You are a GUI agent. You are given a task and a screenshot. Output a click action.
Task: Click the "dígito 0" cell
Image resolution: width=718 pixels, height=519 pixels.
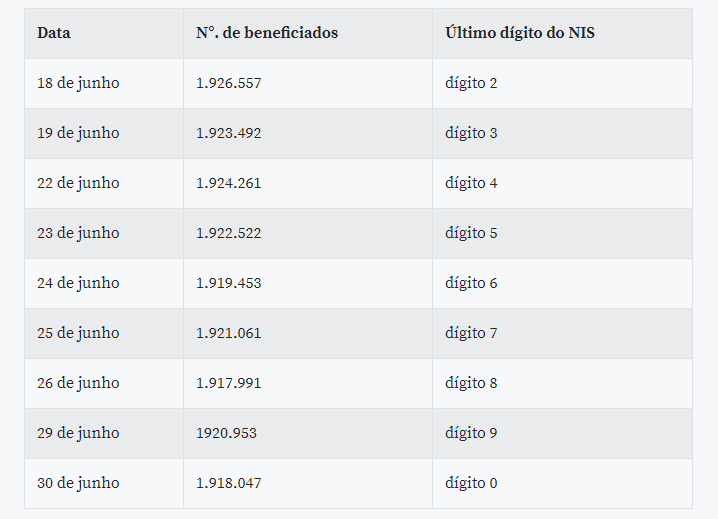[471, 483]
